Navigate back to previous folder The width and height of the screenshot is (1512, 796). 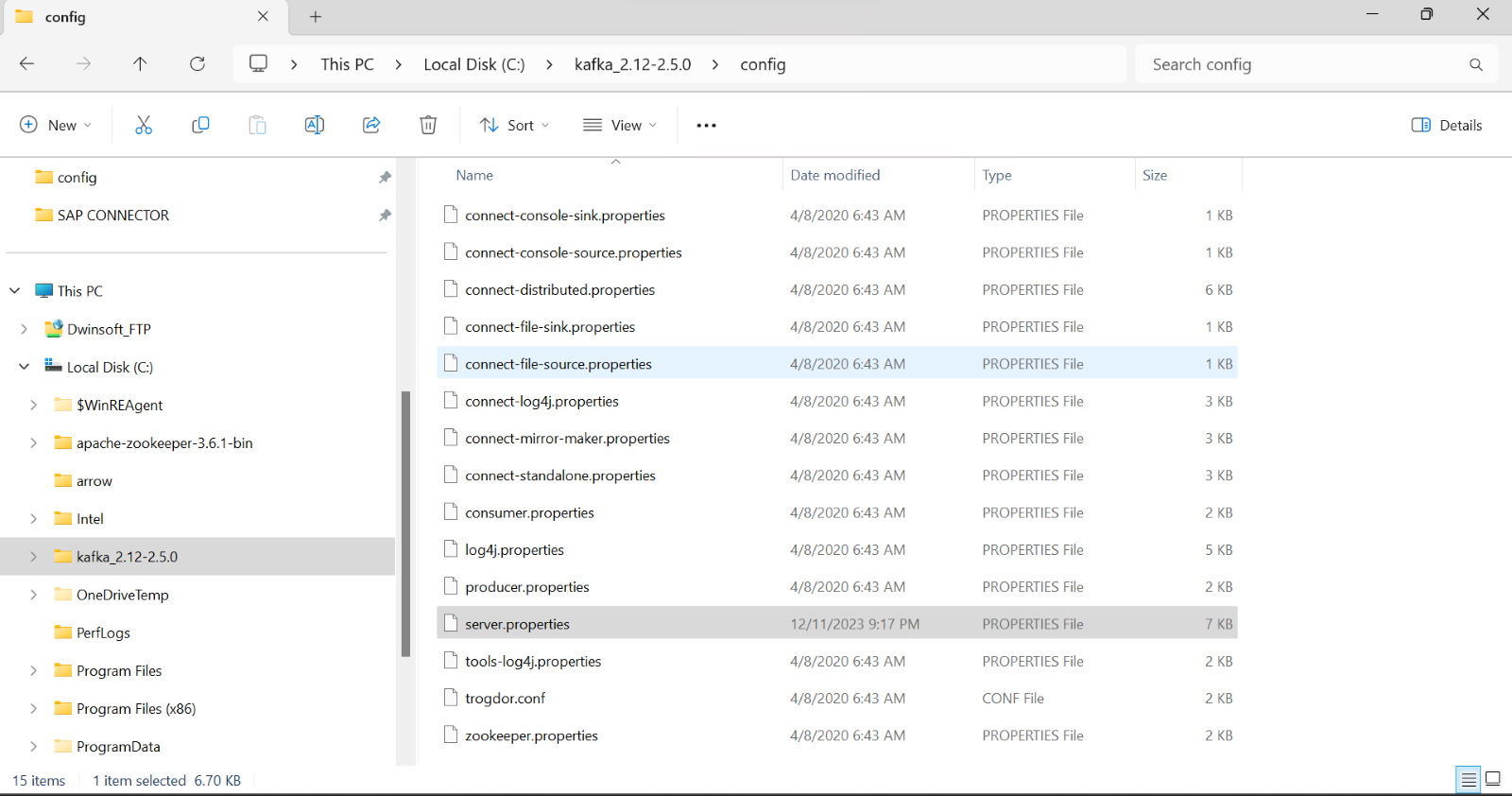[27, 64]
